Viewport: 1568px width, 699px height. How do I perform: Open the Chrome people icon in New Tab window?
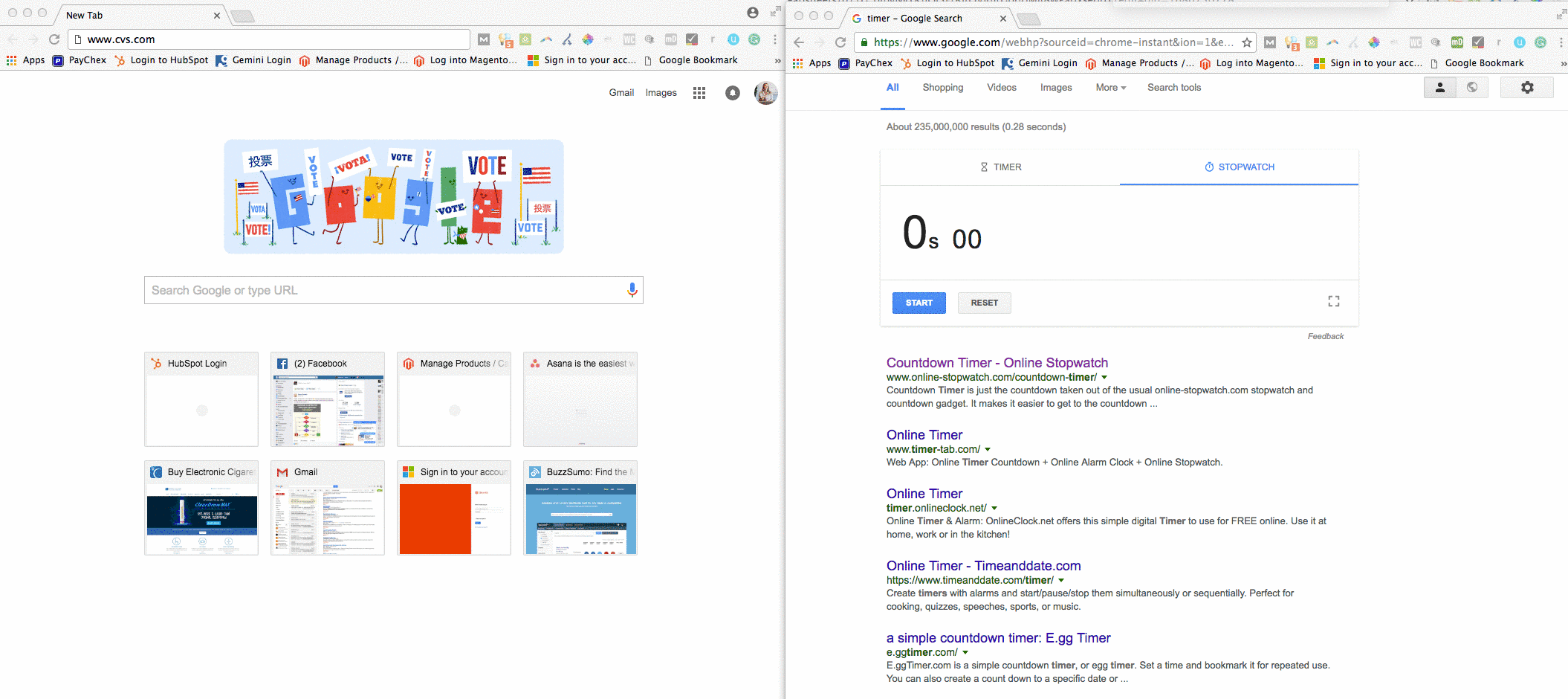pos(753,13)
